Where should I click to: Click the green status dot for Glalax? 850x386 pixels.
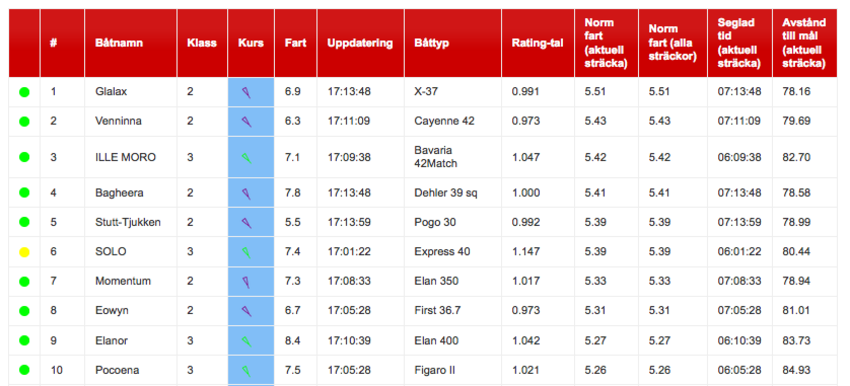tap(24, 92)
